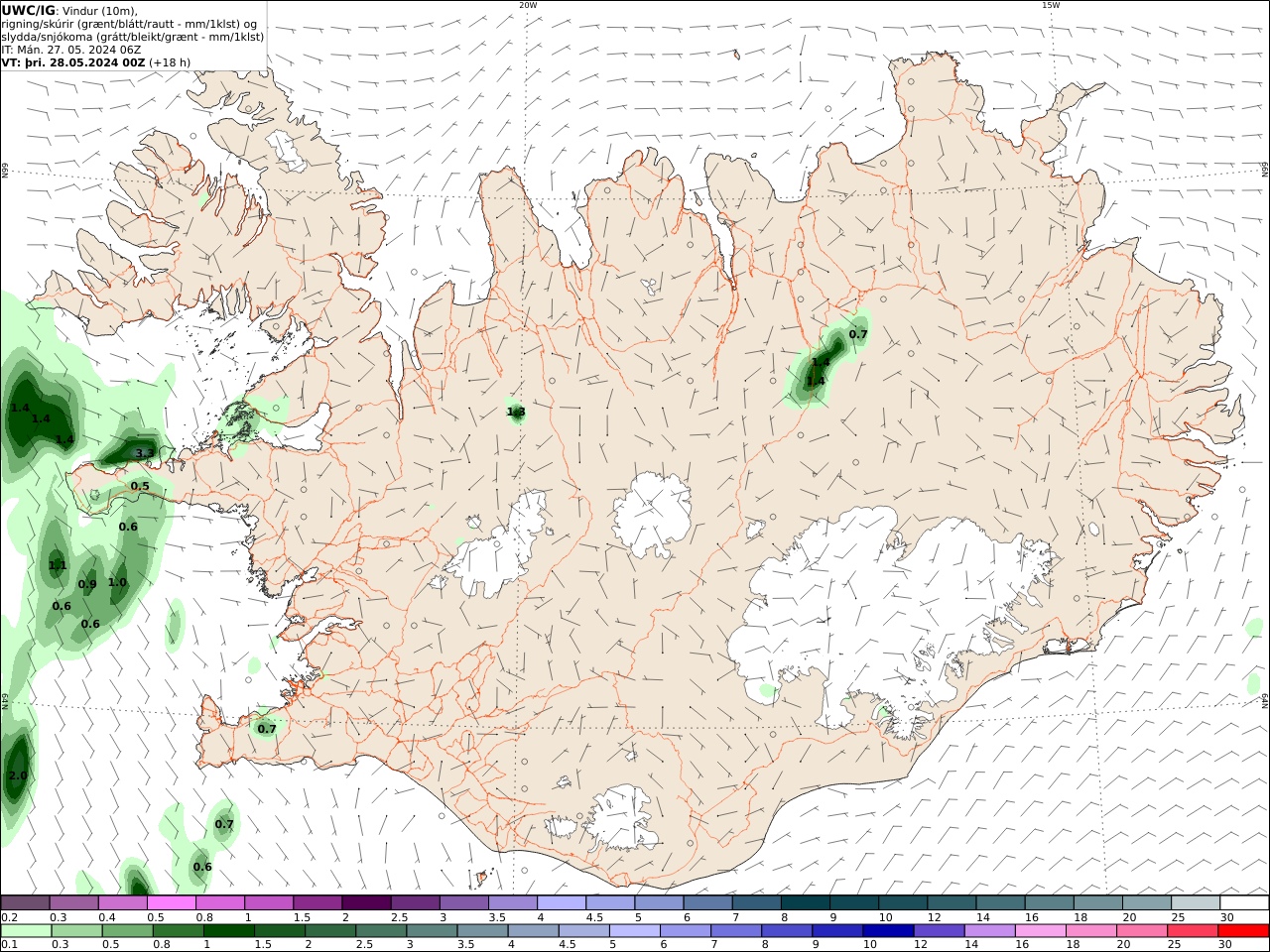The image size is (1270, 952).
Task: Click the '(+18 h)' forecast offset text
Action: 171,62
